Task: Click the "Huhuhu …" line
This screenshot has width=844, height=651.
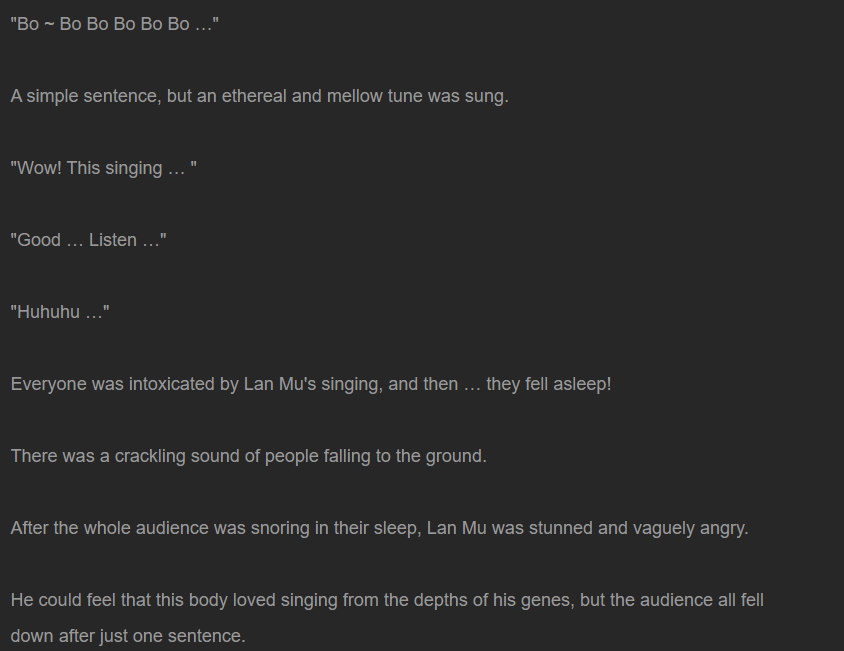Action: click(x=60, y=312)
